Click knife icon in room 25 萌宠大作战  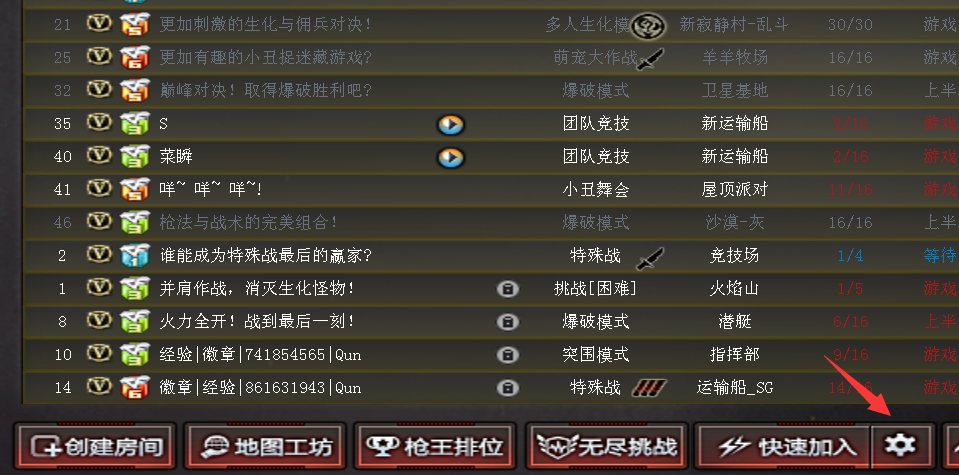pos(650,59)
